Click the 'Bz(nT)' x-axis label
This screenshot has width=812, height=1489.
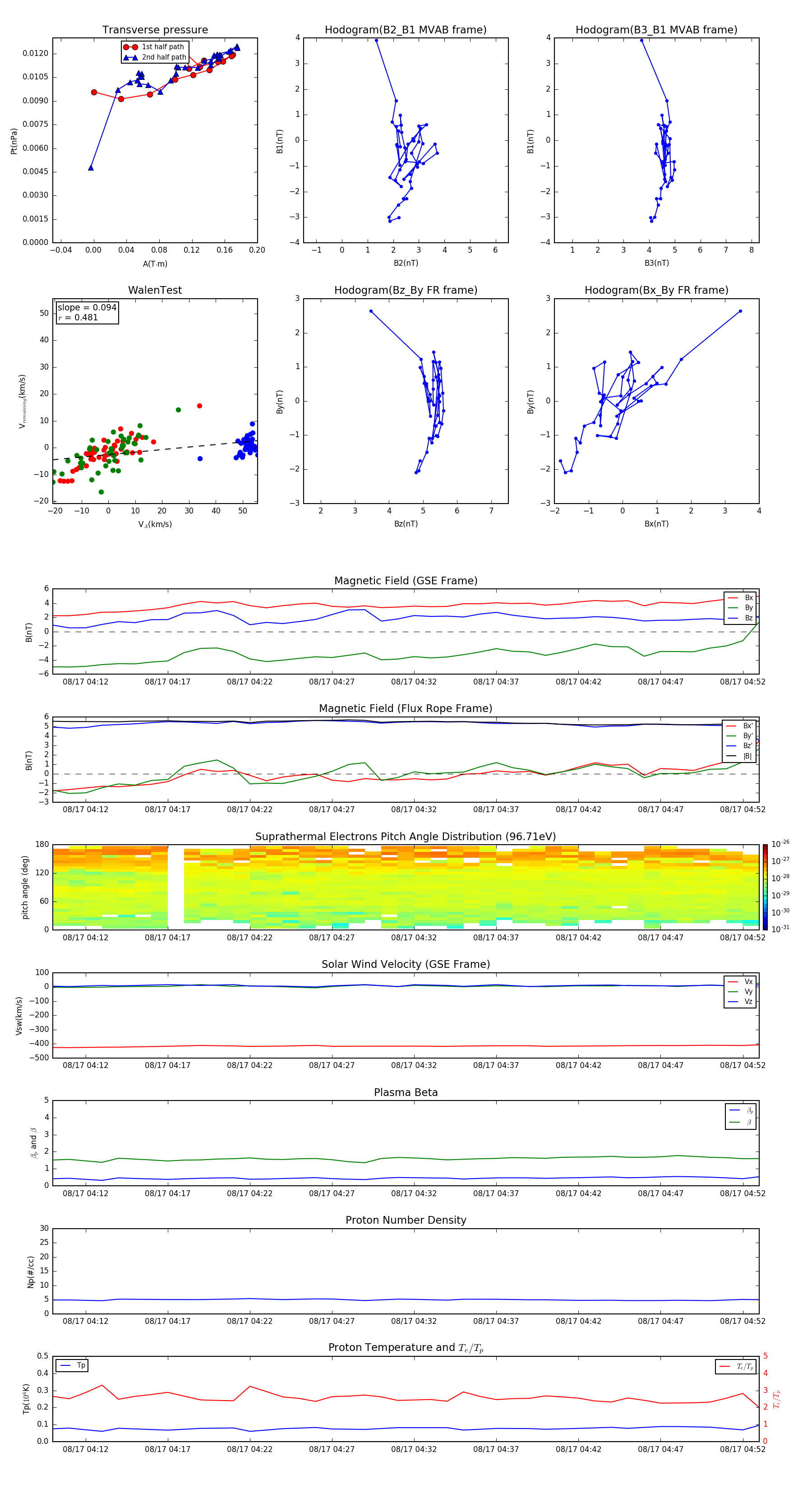(406, 524)
